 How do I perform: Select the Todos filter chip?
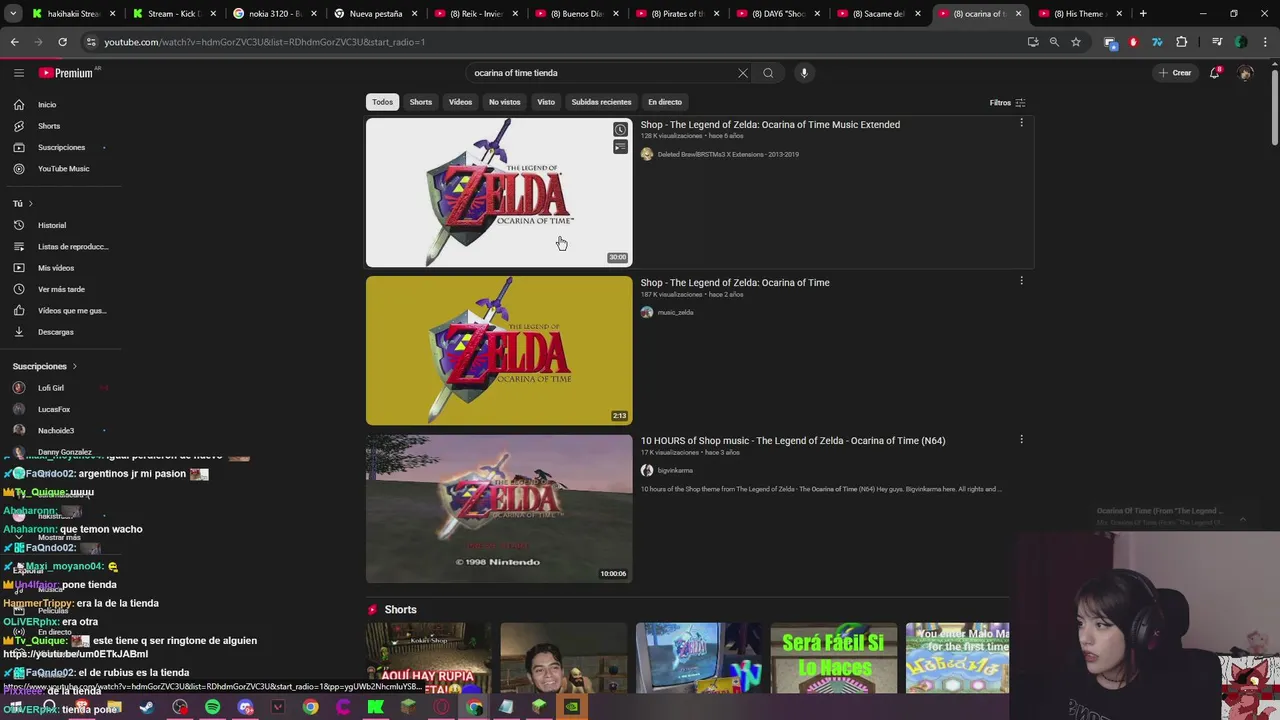[382, 102]
